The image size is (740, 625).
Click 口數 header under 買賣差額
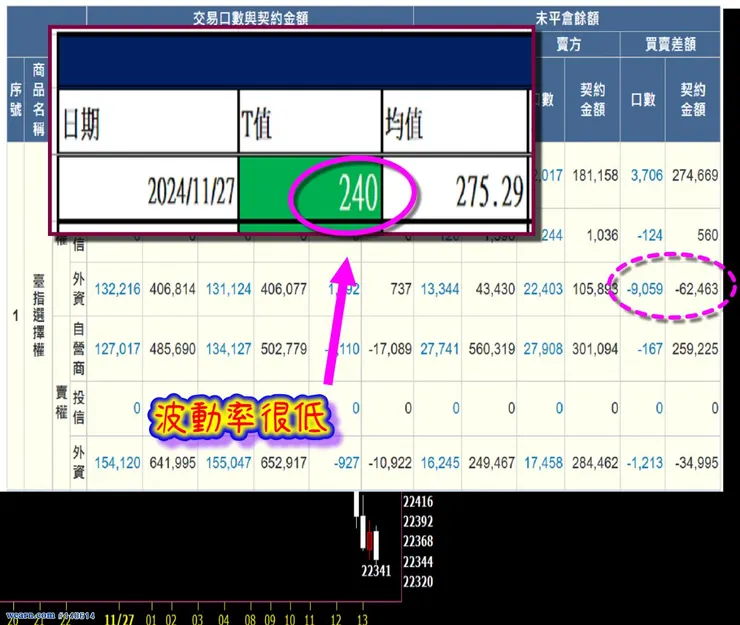click(643, 100)
